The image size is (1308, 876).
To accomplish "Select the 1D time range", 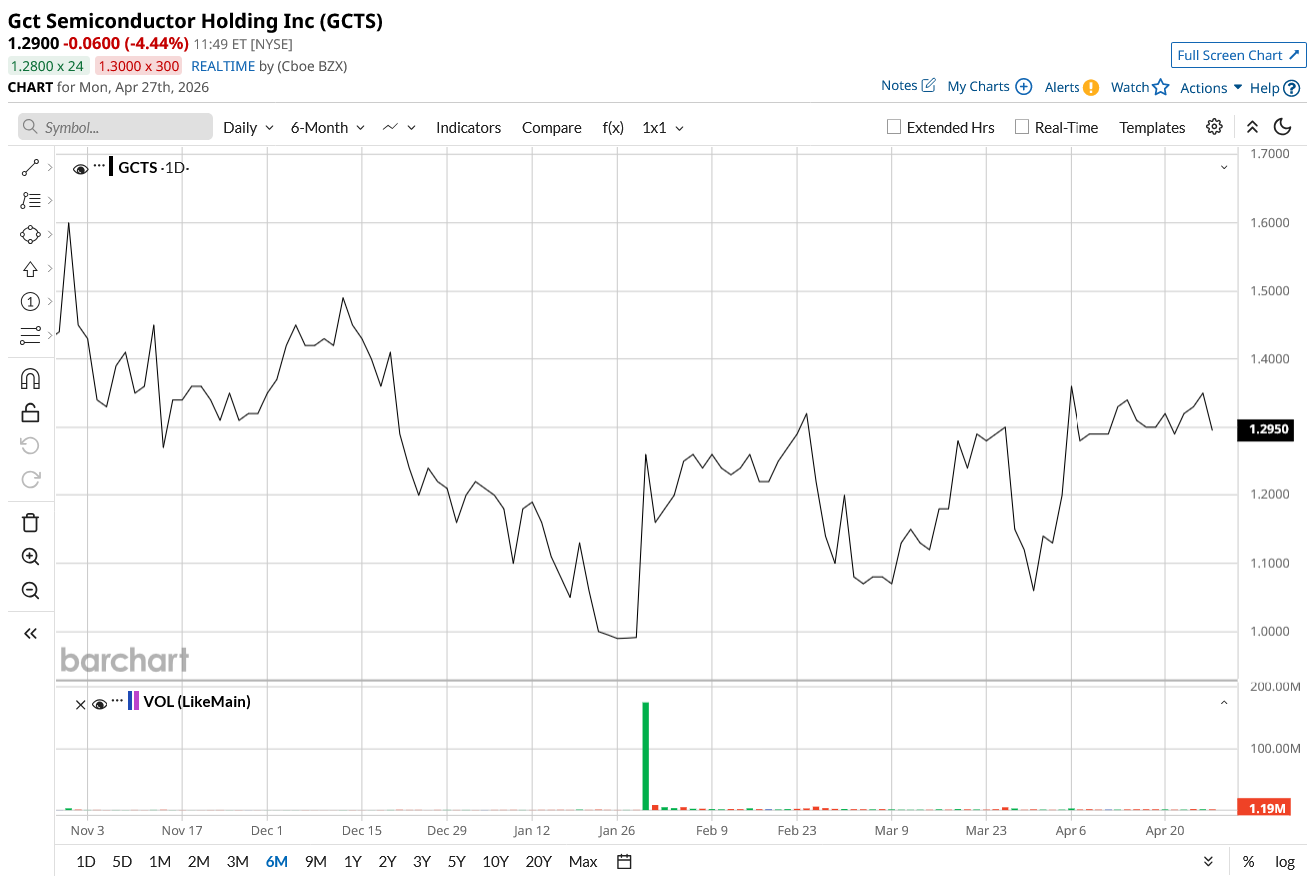I will click(x=86, y=861).
